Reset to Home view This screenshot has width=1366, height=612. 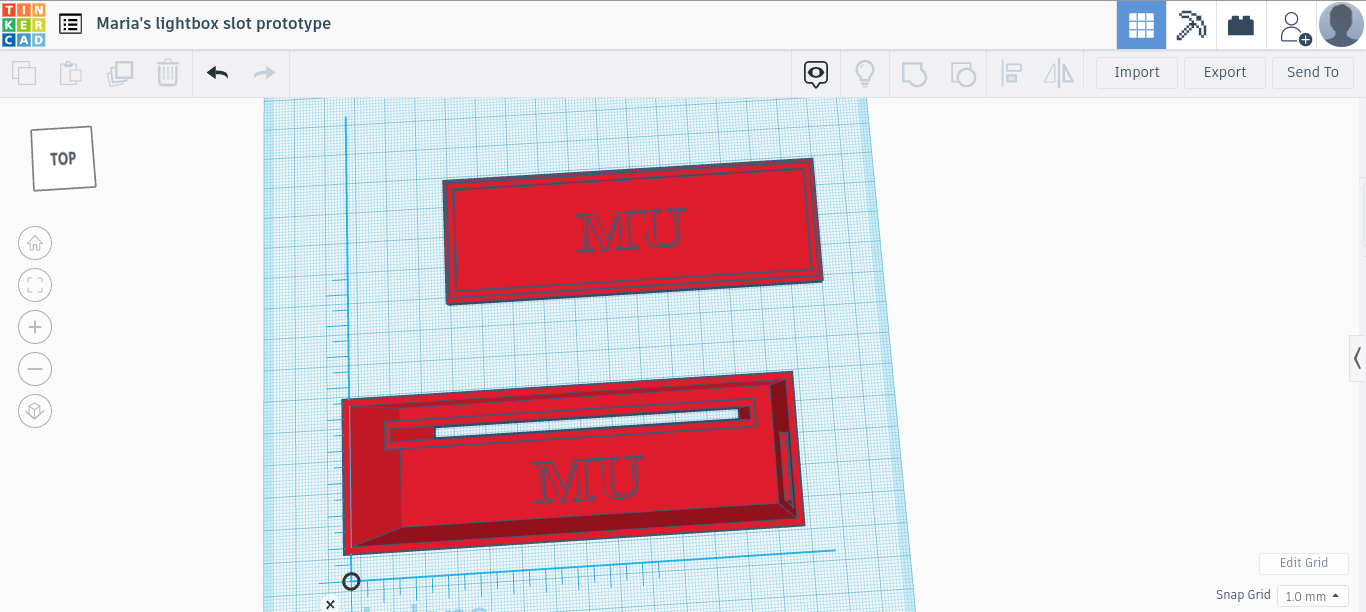tap(35, 243)
